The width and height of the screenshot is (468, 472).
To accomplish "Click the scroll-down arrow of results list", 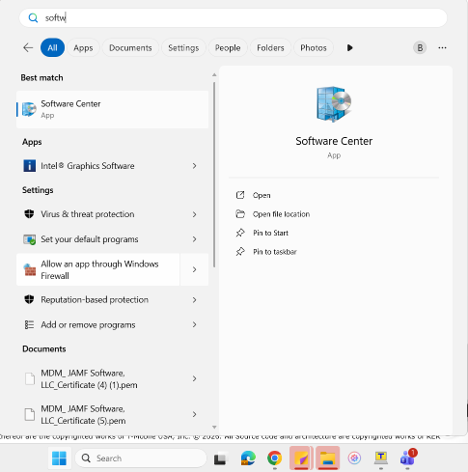I will point(214,427).
